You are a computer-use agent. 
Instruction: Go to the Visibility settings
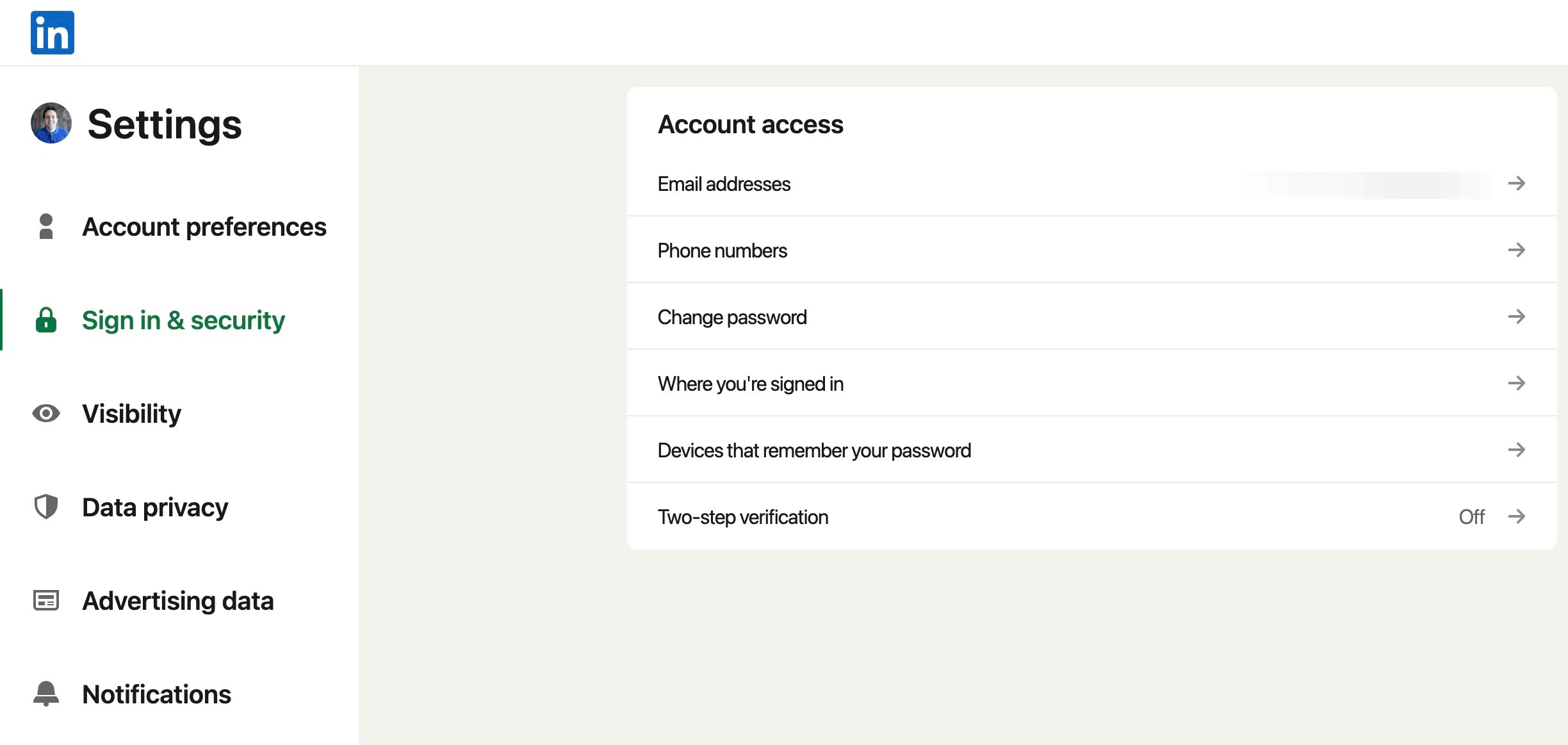click(132, 414)
